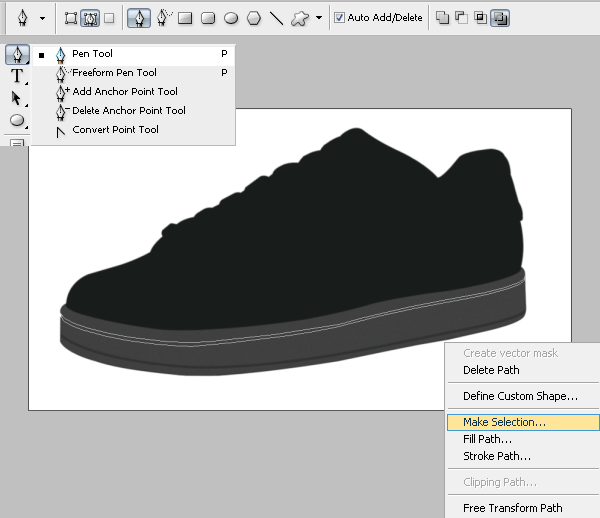Screen dimensions: 600x518
Task: Choose the Line tool icon
Action: pyautogui.click(x=276, y=18)
